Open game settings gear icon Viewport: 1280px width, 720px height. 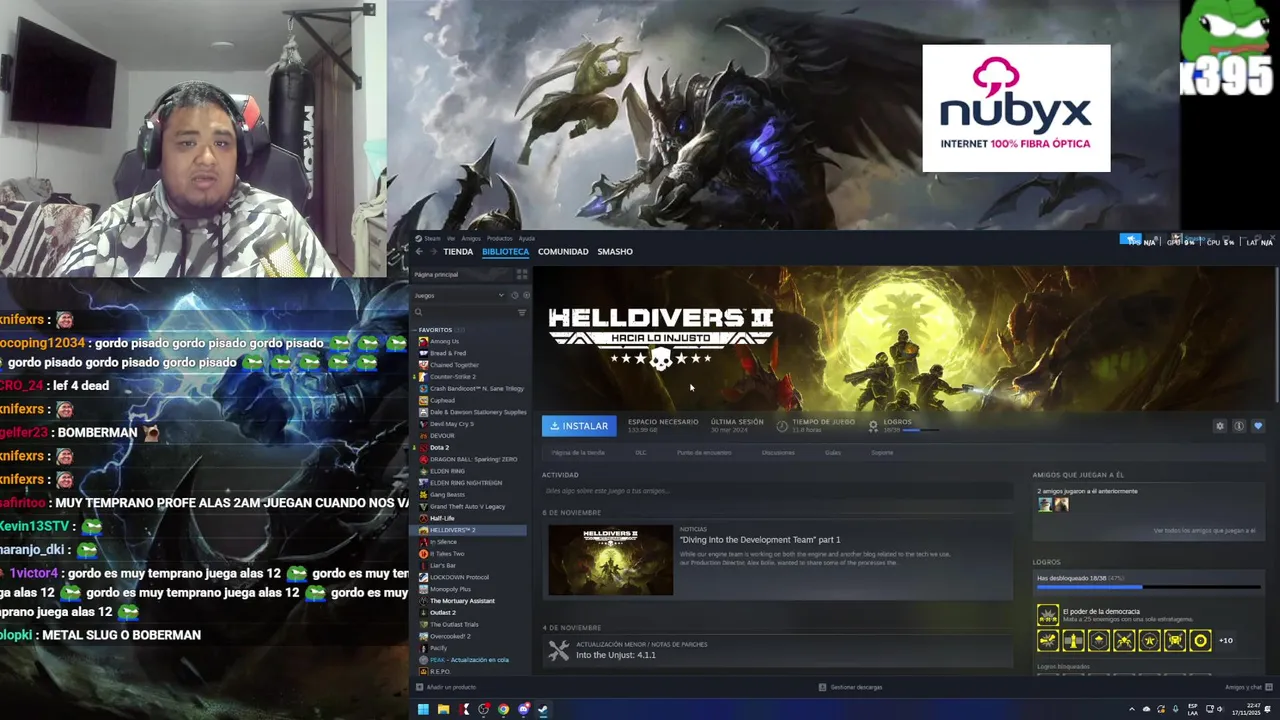click(x=1219, y=426)
